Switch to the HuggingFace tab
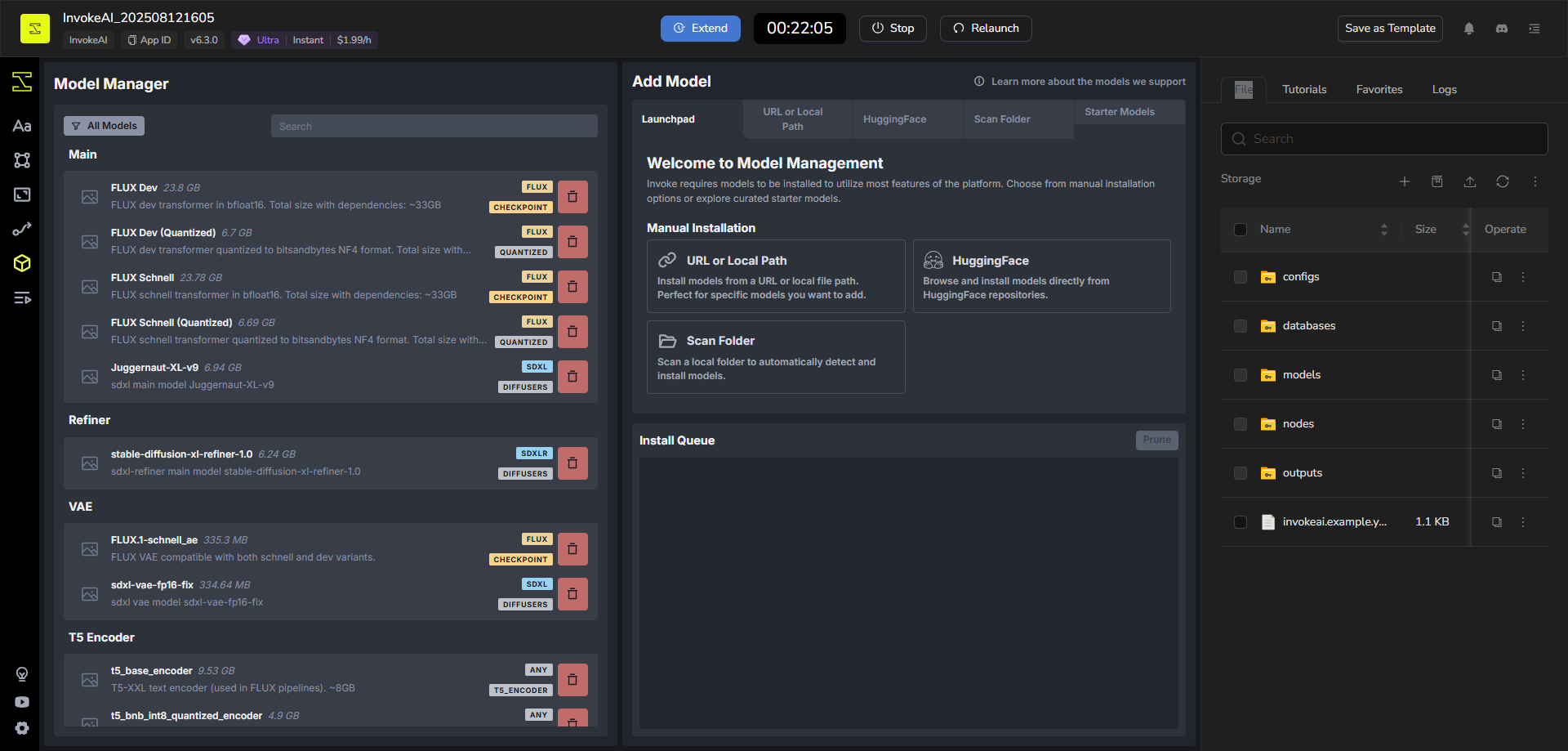Viewport: 1568px width, 751px height. pyautogui.click(x=908, y=119)
